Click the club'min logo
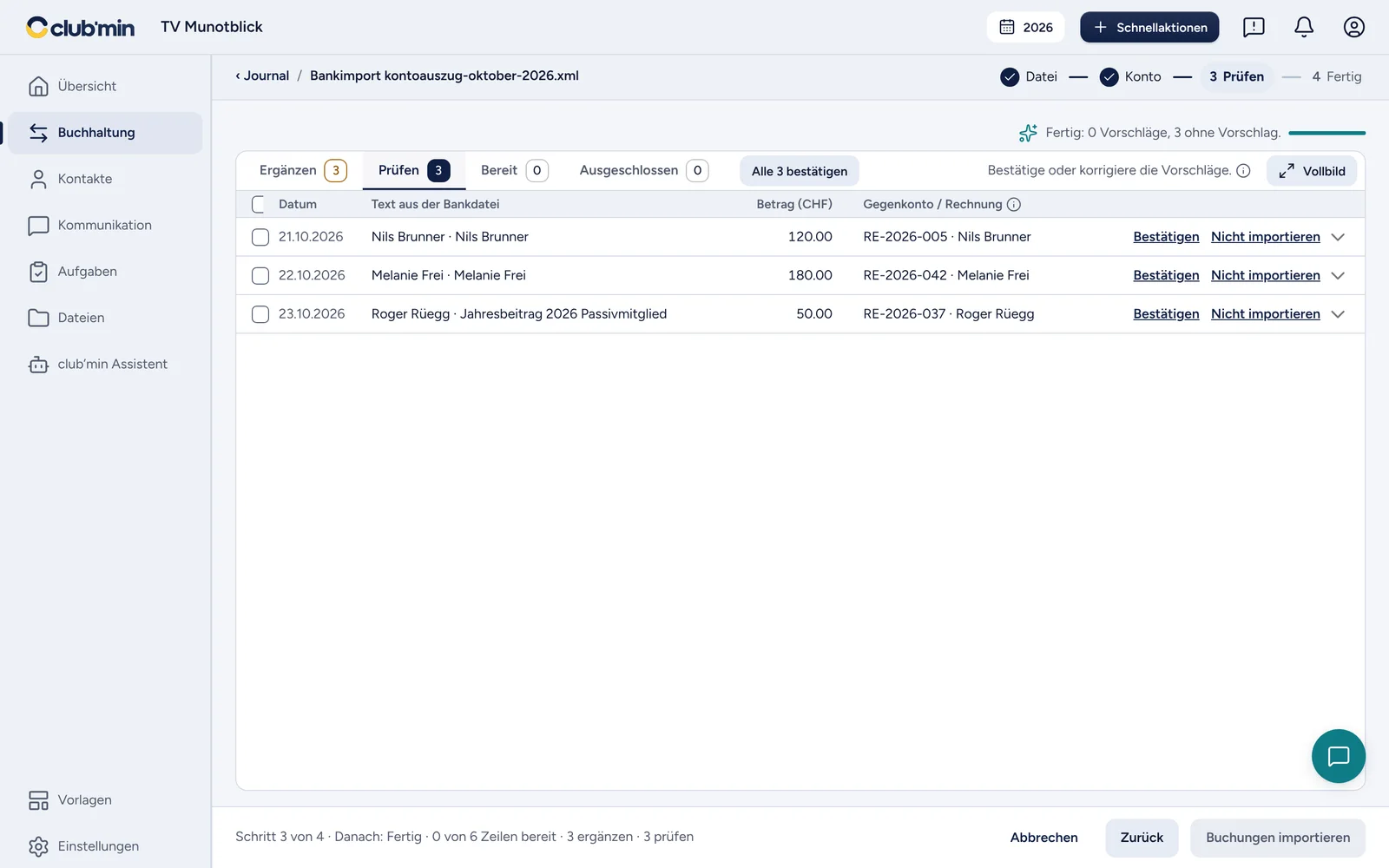Image resolution: width=1389 pixels, height=868 pixels. coord(81,28)
